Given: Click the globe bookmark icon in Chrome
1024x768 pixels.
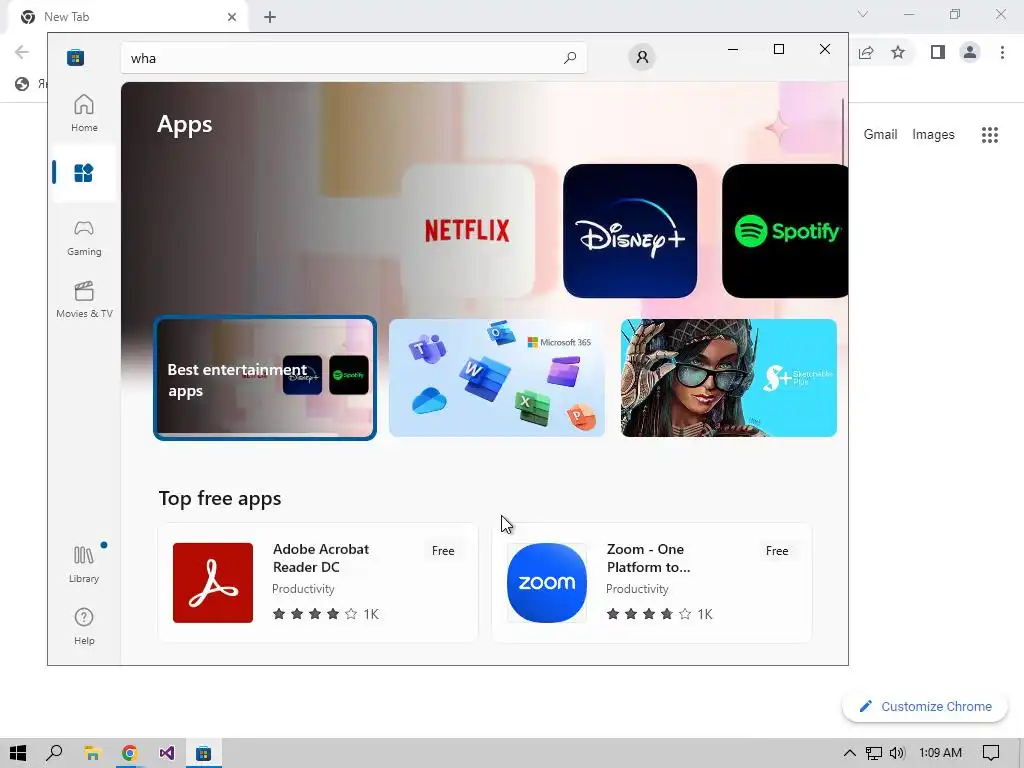Looking at the screenshot, I should (22, 84).
